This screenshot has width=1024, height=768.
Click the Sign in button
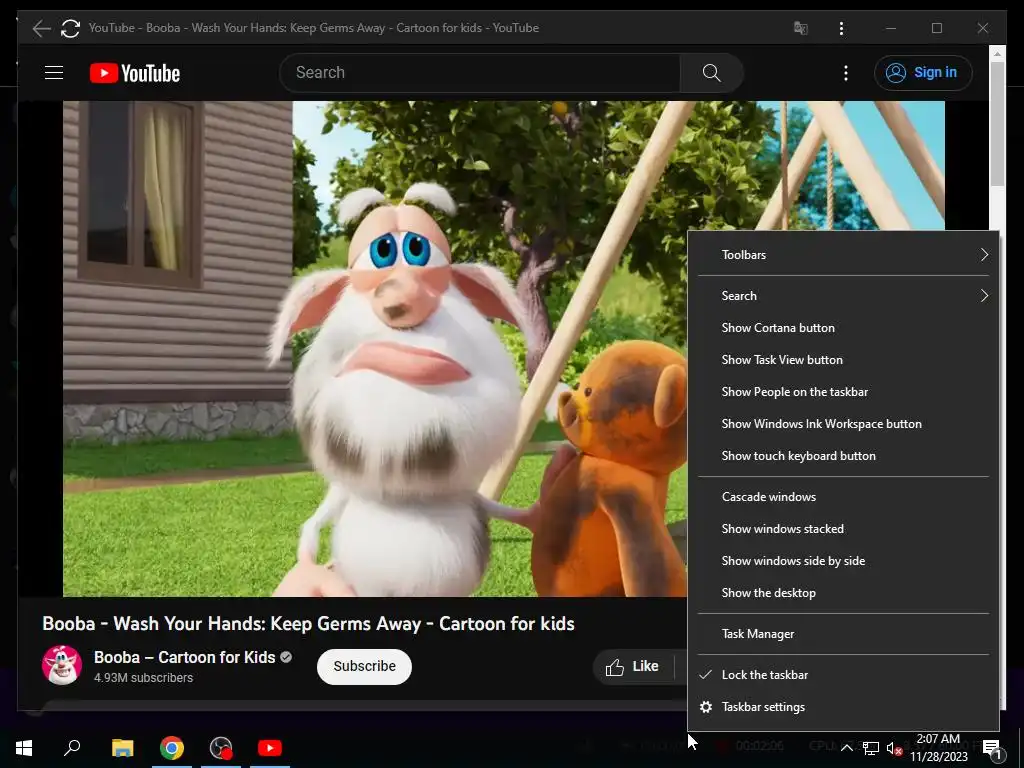pyautogui.click(x=923, y=72)
